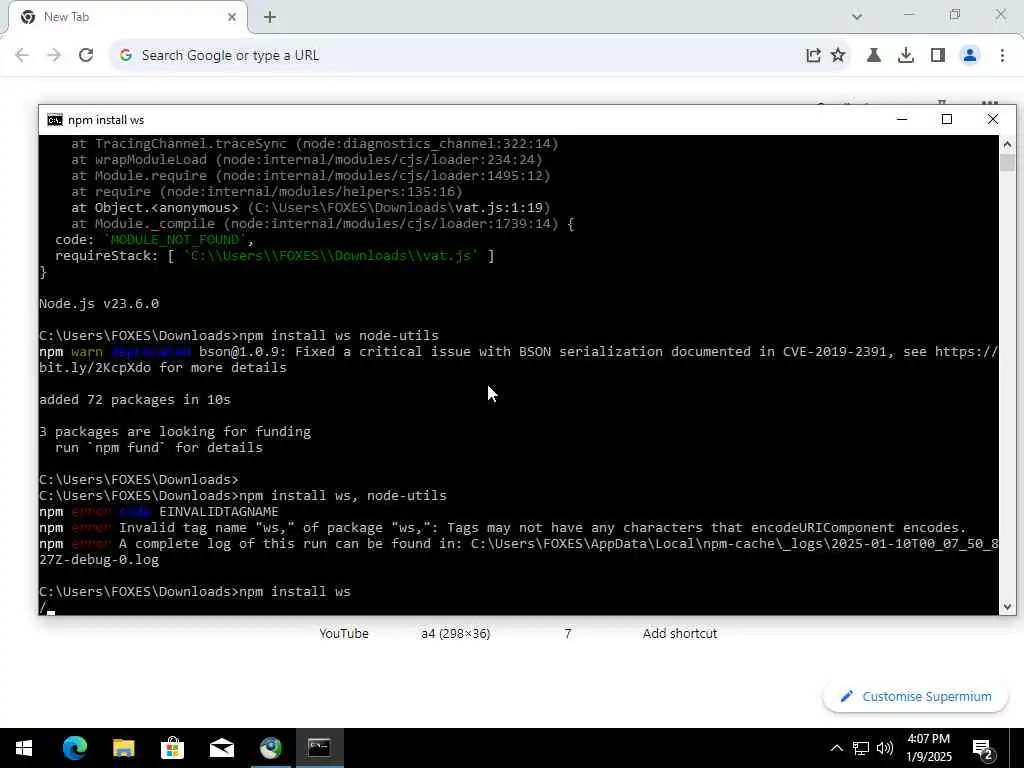Click the console scrollbar thumb
The width and height of the screenshot is (1024, 768).
click(x=1007, y=162)
